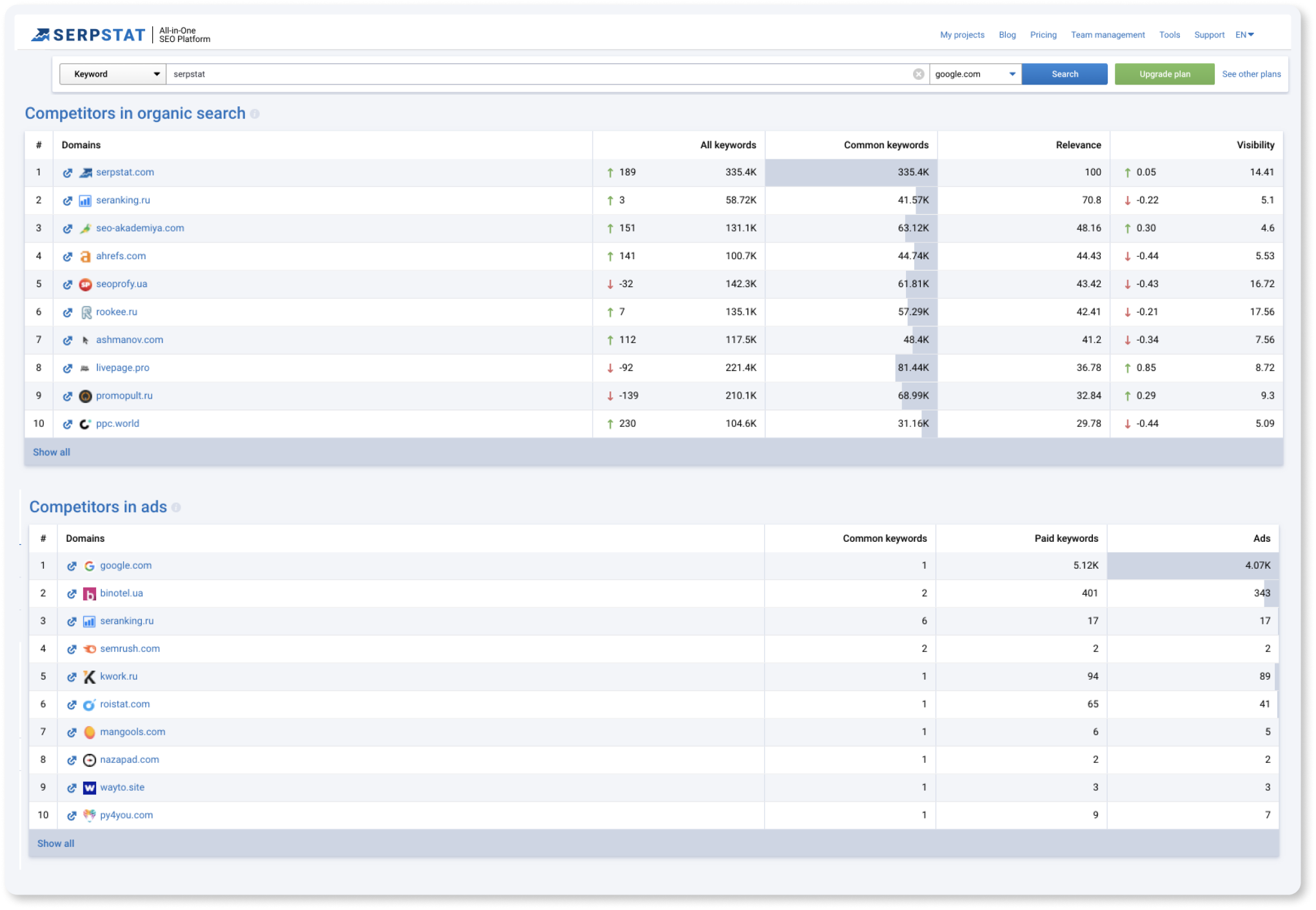The image size is (1316, 910).
Task: Click binotel.ua paid keywords value 401
Action: click(1090, 593)
